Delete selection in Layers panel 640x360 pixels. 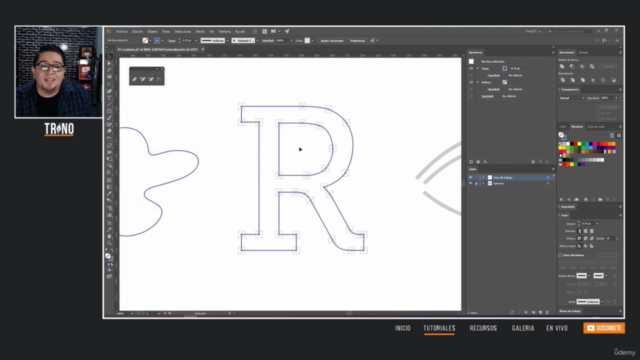[x=547, y=312]
